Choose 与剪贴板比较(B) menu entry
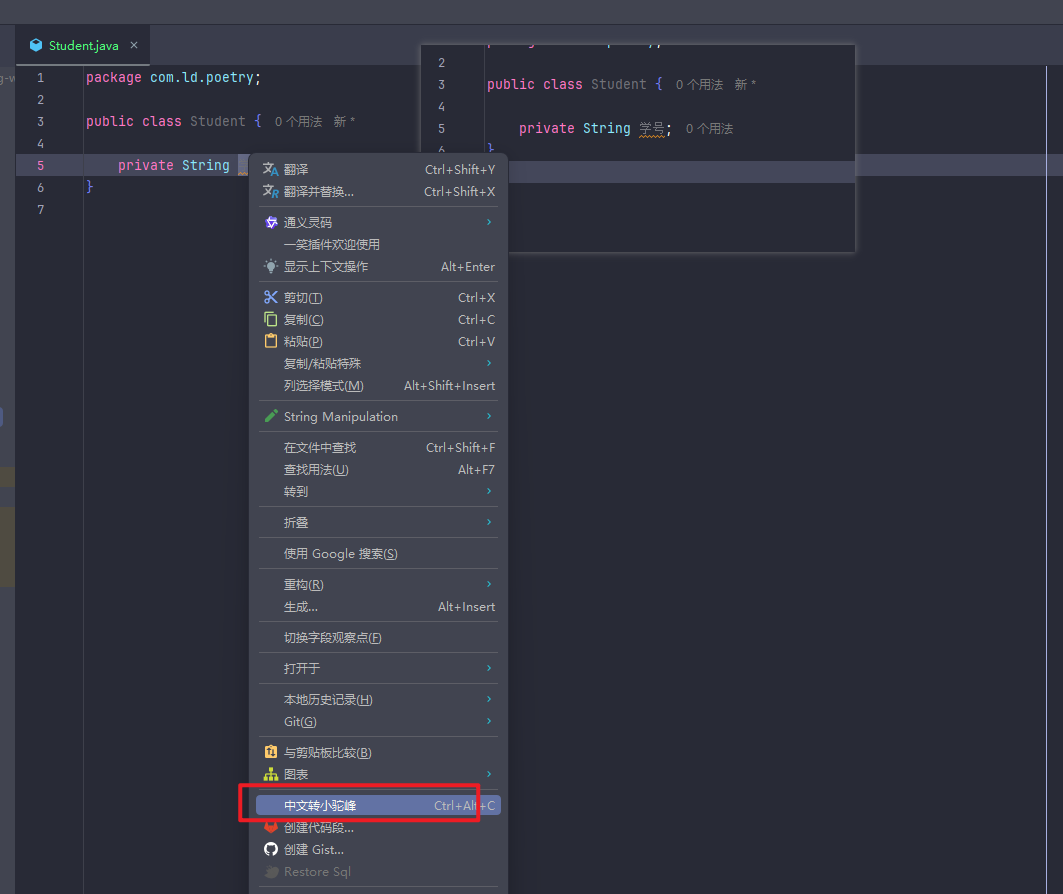 tap(378, 752)
